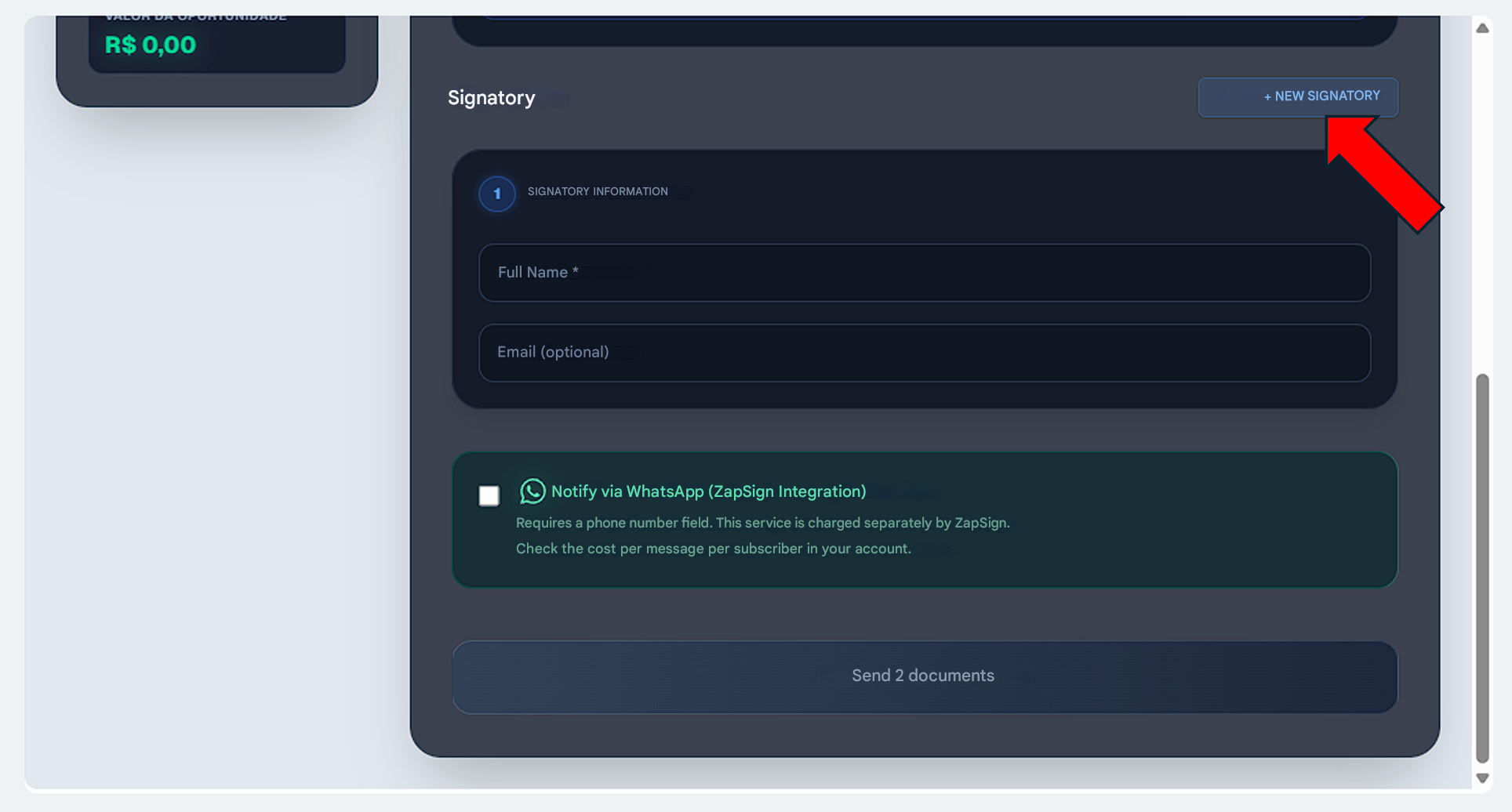
Task: Enable the Notify via WhatsApp checkbox
Action: [489, 495]
